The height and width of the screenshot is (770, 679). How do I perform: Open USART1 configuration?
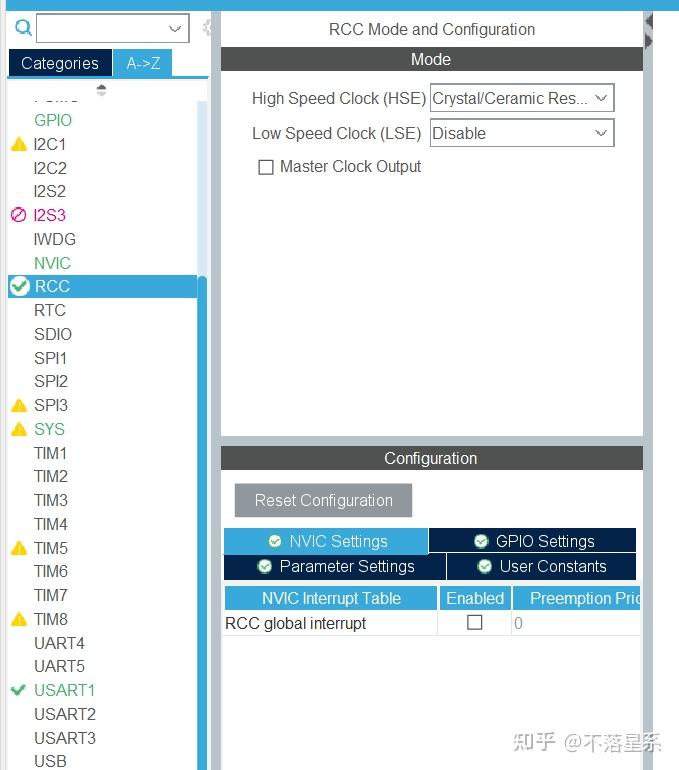(64, 690)
